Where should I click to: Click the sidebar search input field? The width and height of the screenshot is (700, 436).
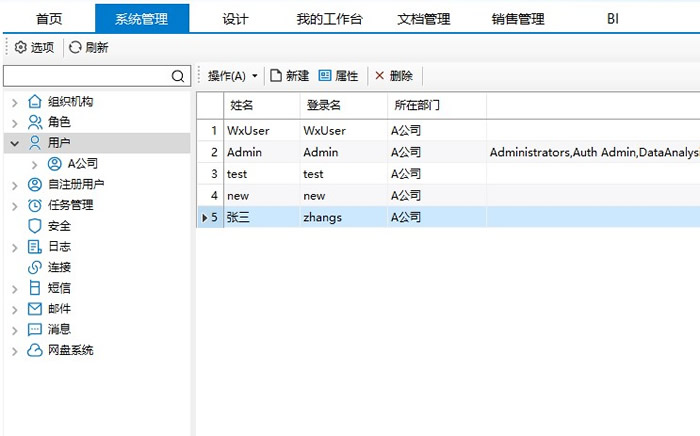86,76
